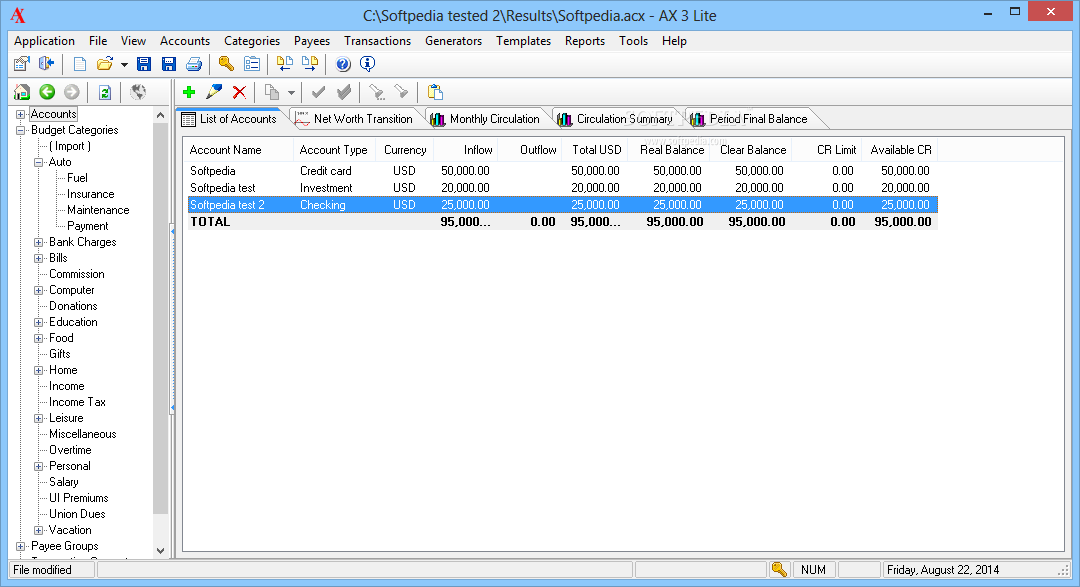
Task: Expand the Accounts tree node
Action: click(x=21, y=114)
